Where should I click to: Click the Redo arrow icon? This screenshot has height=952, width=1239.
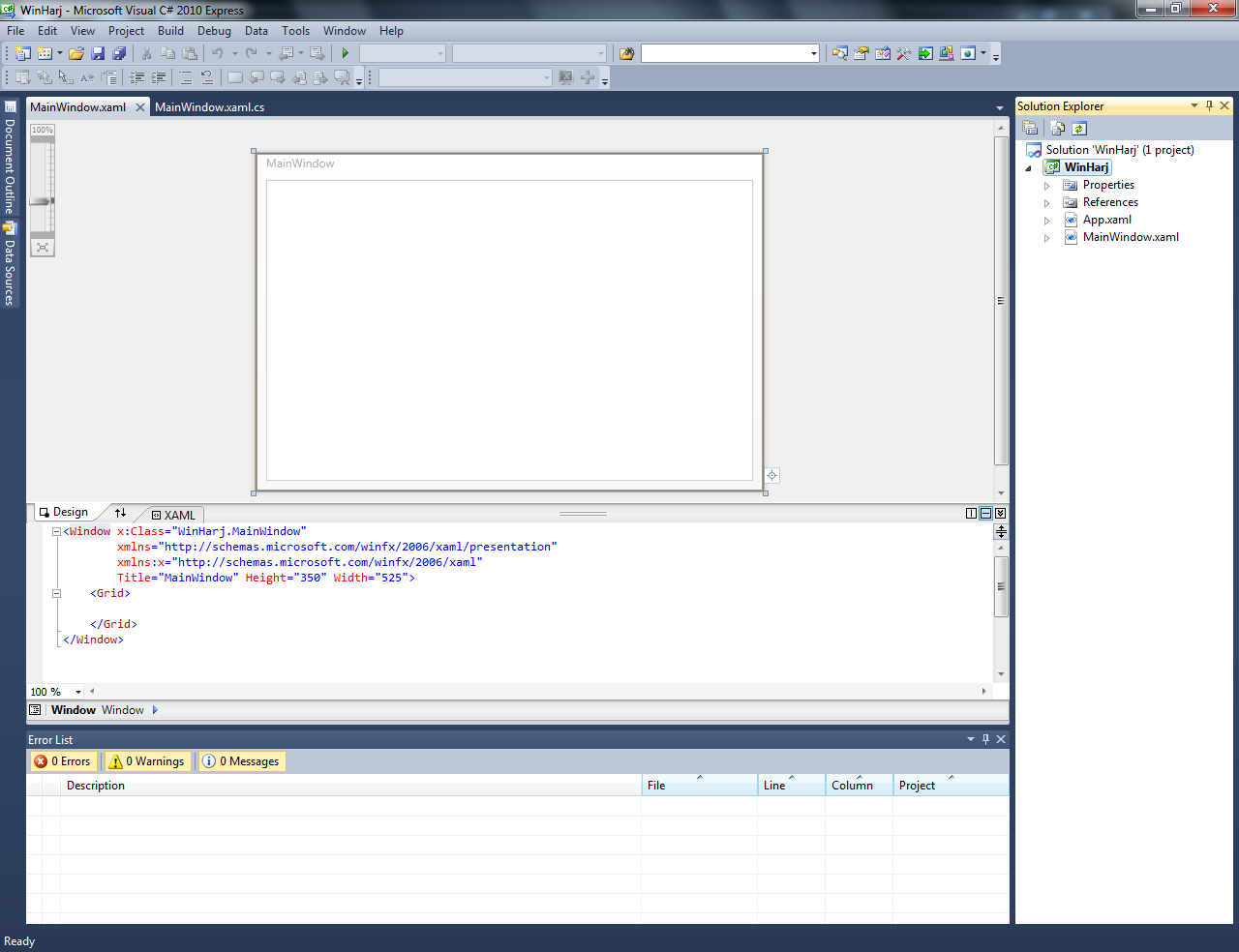[252, 53]
